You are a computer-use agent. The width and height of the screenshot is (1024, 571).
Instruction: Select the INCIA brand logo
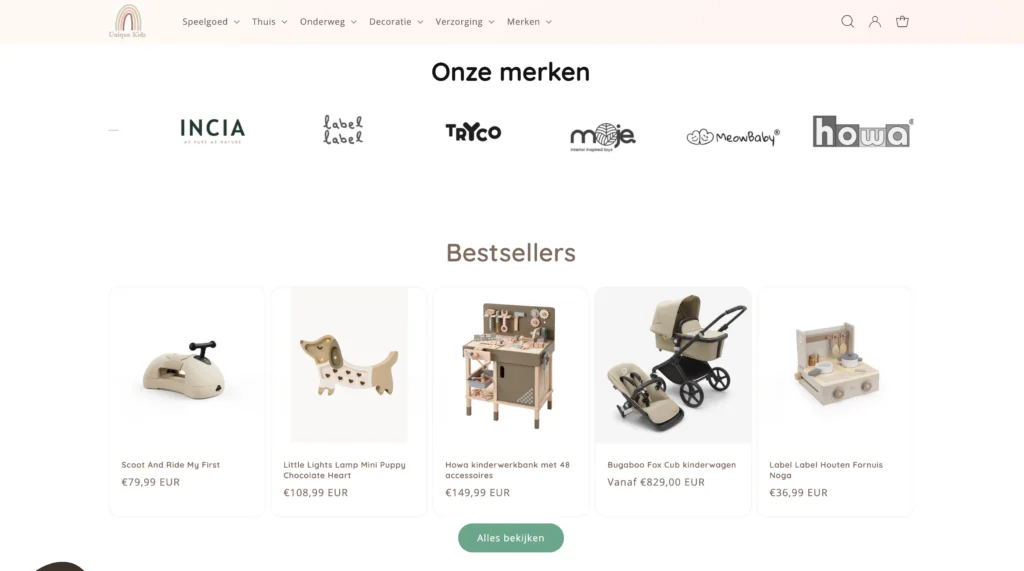(212, 131)
